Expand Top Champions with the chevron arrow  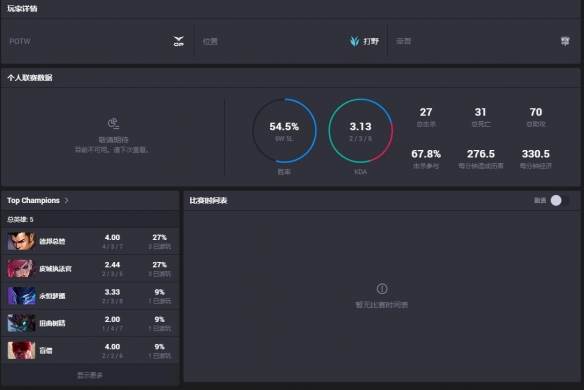pos(66,200)
